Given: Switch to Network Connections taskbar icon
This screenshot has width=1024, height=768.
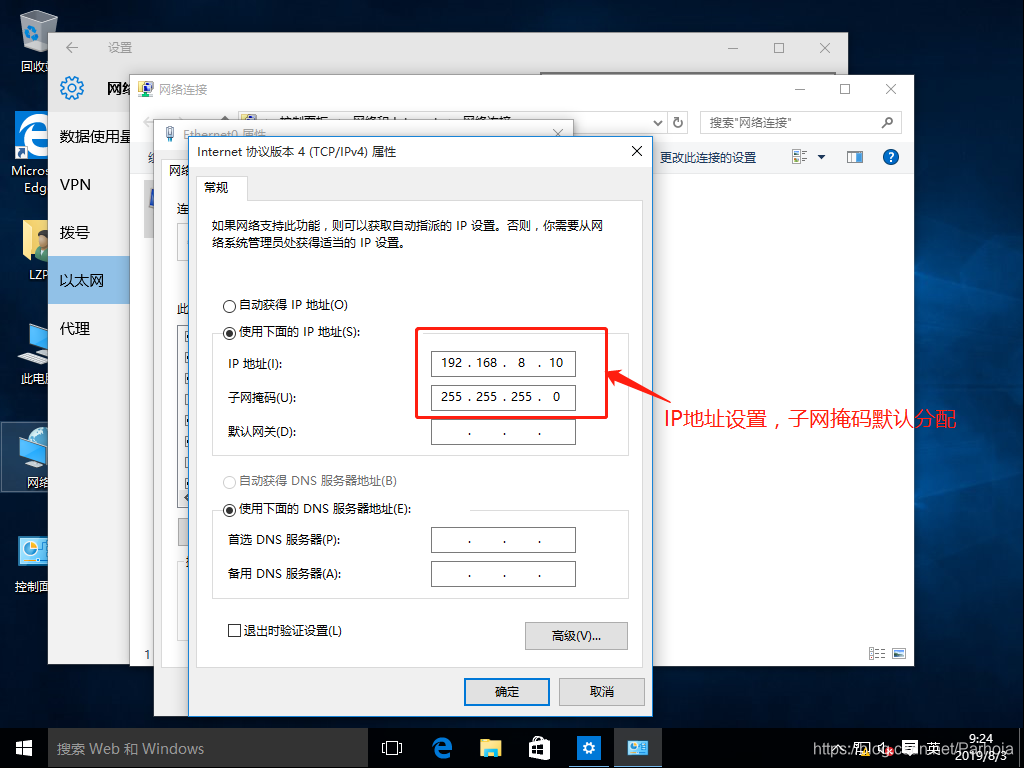Looking at the screenshot, I should [637, 748].
